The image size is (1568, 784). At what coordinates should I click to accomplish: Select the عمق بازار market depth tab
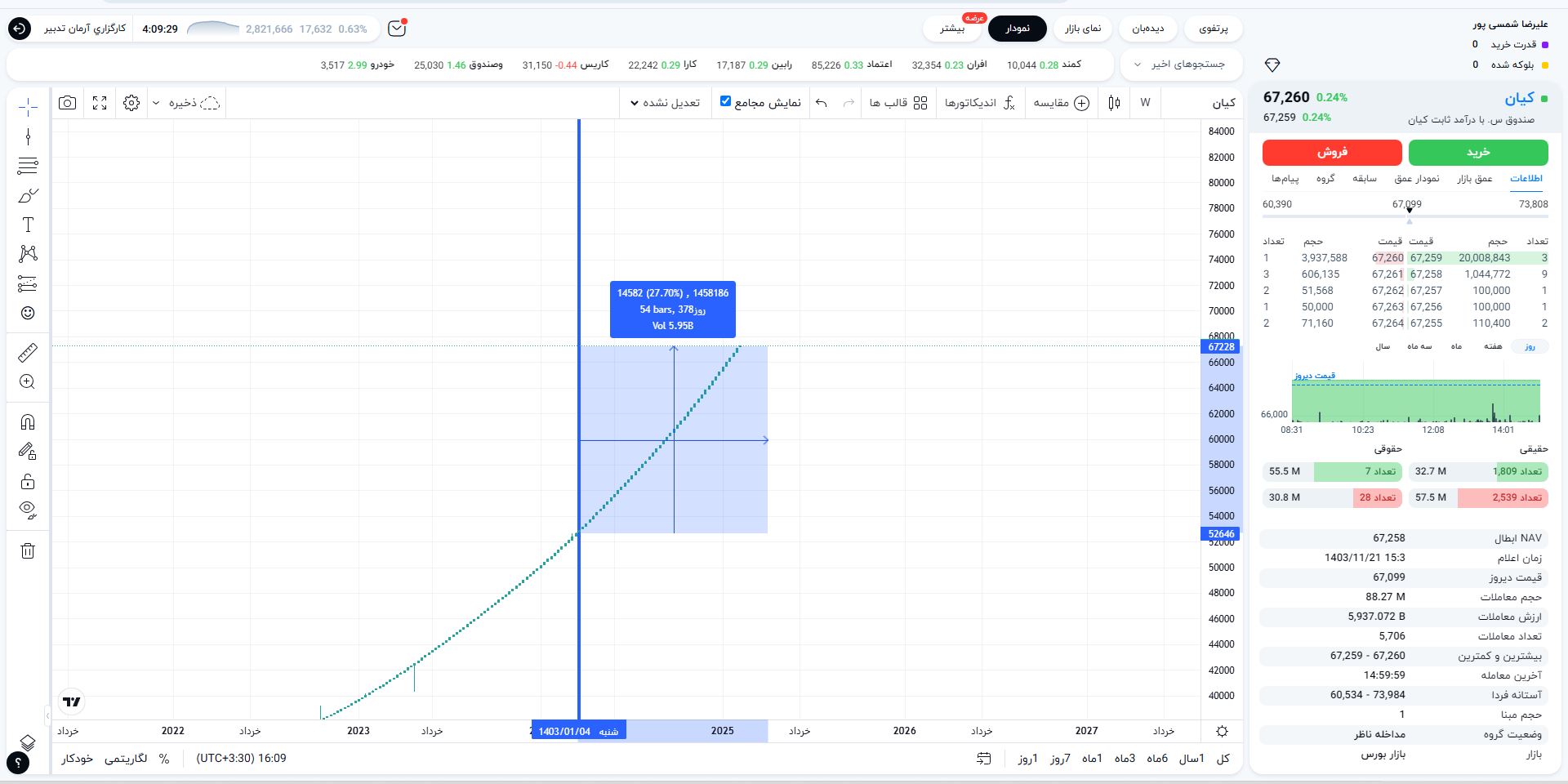[x=1475, y=179]
